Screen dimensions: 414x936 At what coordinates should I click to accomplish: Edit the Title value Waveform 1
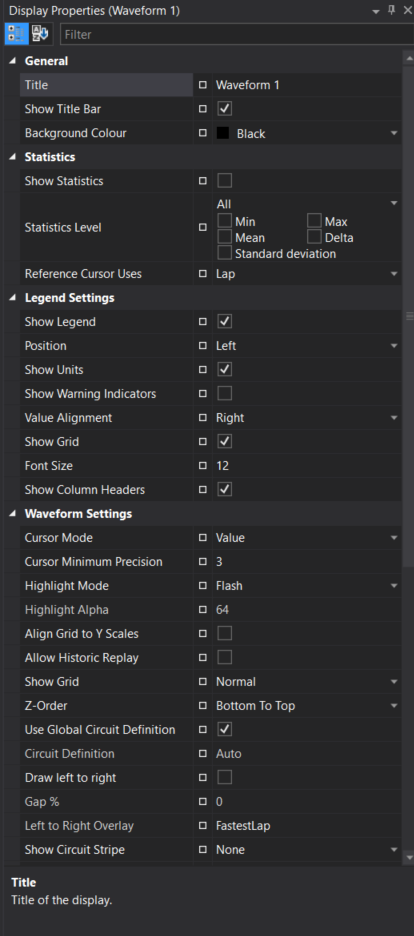pyautogui.click(x=307, y=85)
